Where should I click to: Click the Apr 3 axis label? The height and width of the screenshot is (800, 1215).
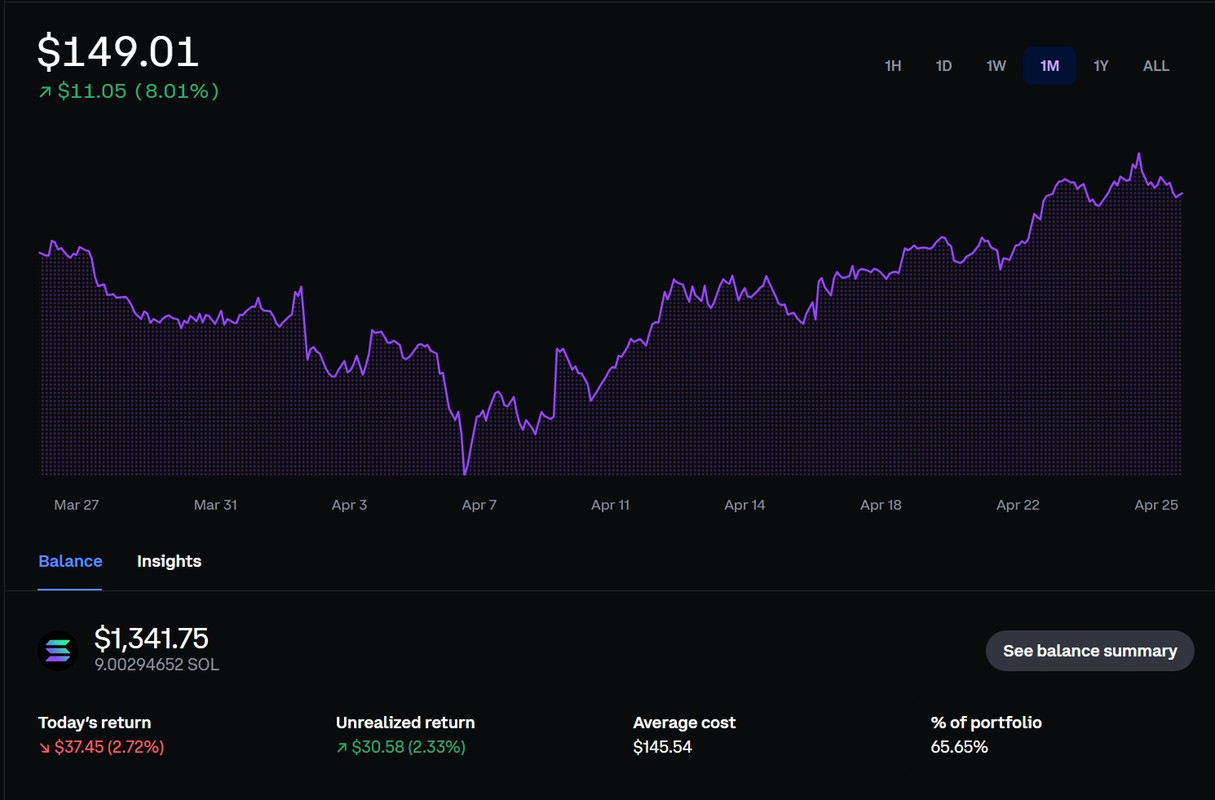tap(349, 505)
